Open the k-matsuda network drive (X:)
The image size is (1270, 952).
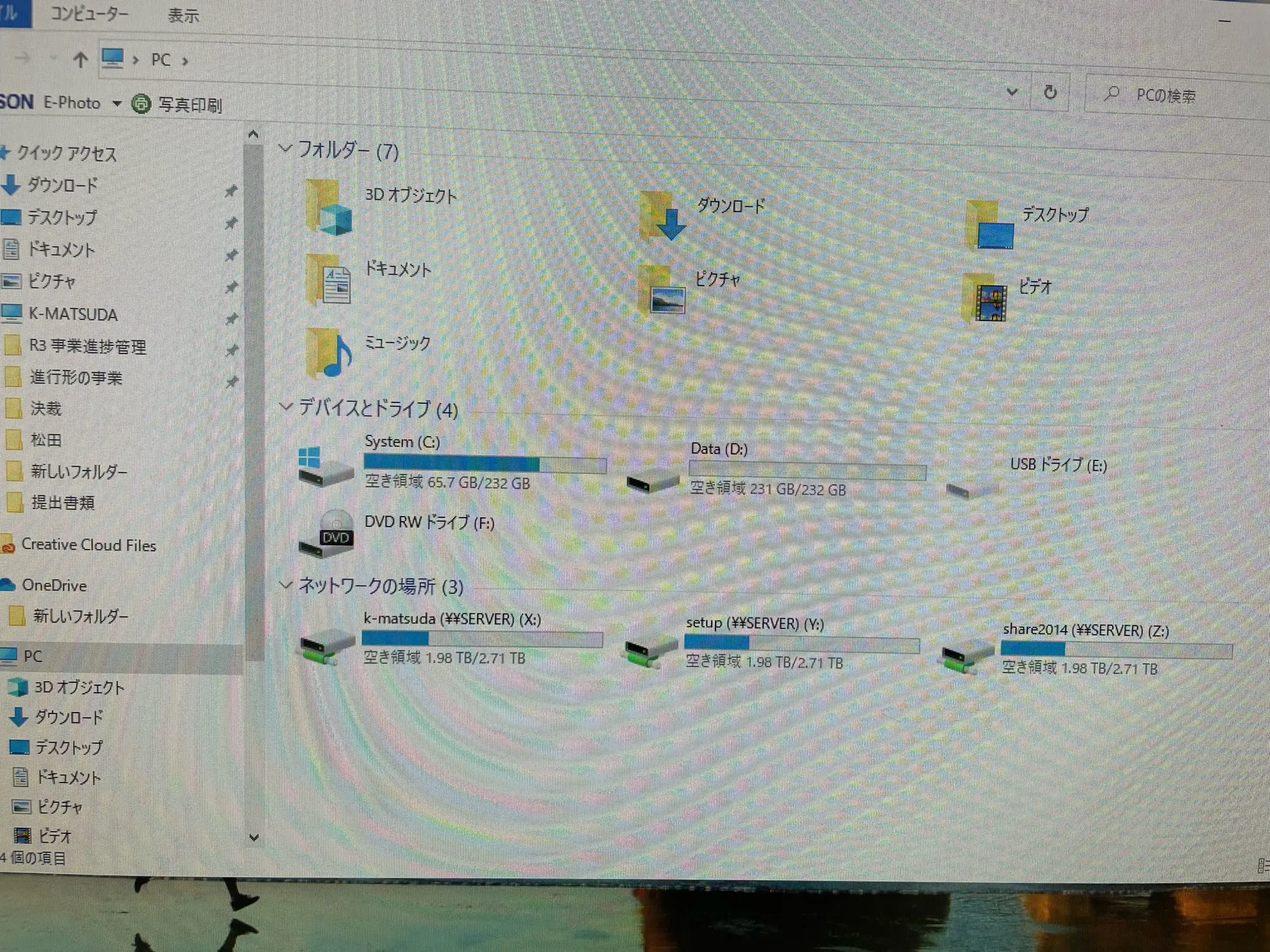[326, 647]
